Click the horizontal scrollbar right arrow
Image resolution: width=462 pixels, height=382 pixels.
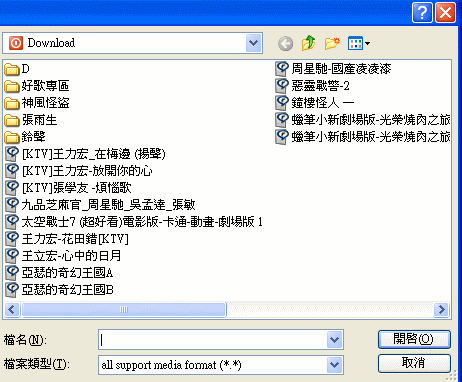coord(442,310)
